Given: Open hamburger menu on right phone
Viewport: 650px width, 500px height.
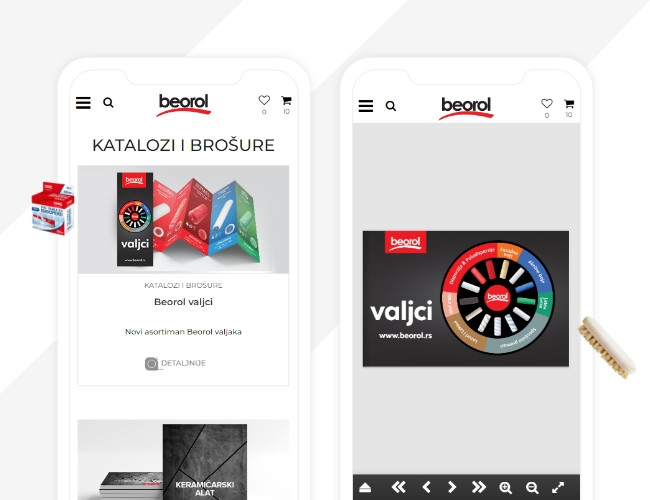Looking at the screenshot, I should tap(366, 106).
